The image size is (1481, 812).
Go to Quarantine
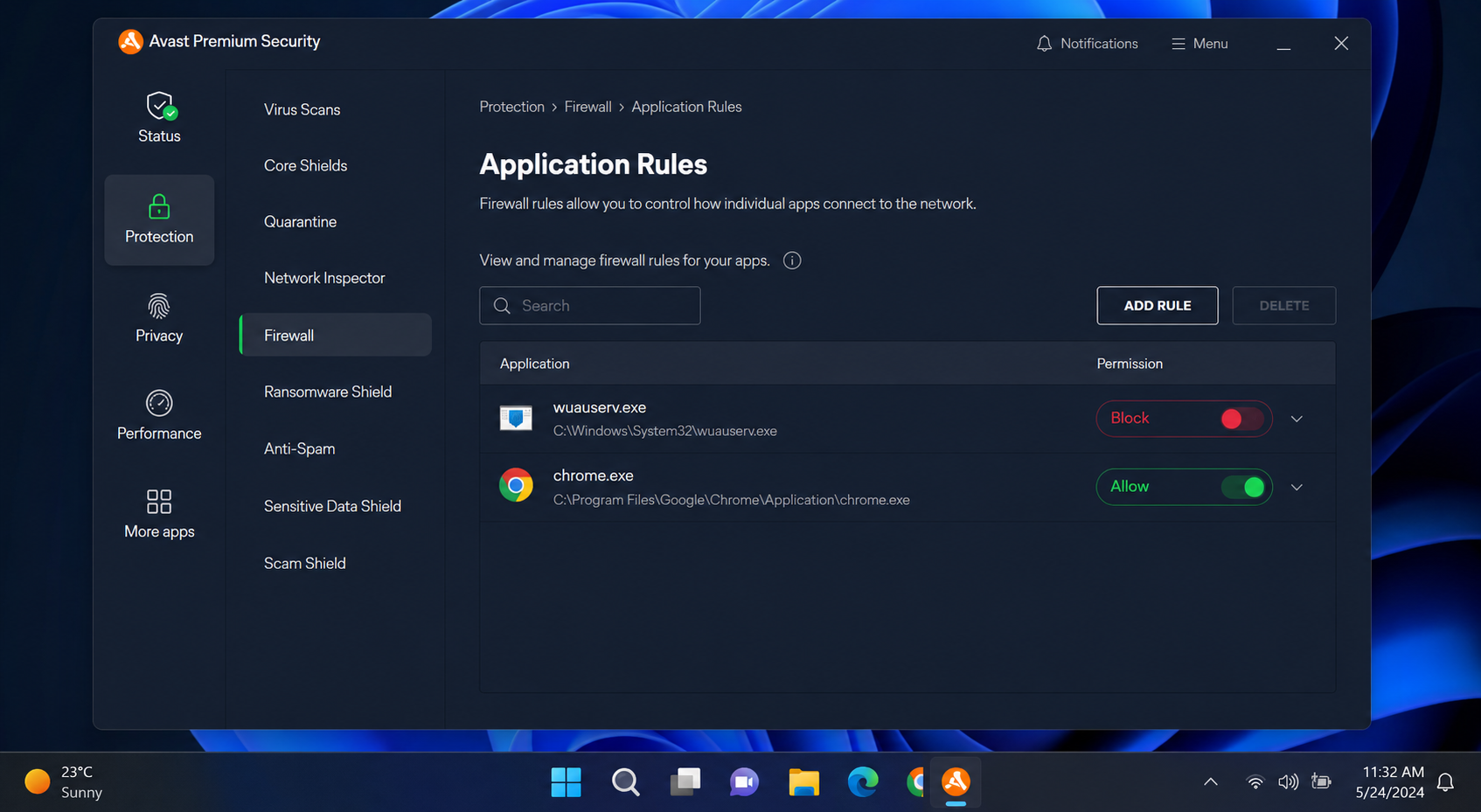301,221
